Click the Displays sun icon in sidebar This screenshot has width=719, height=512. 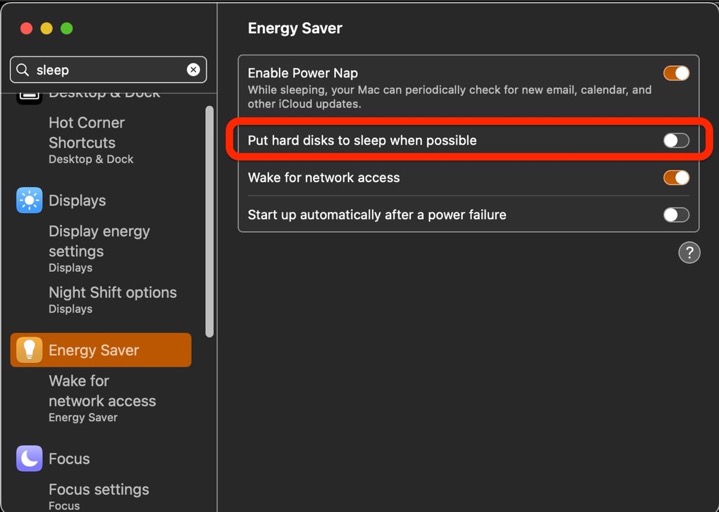click(29, 200)
